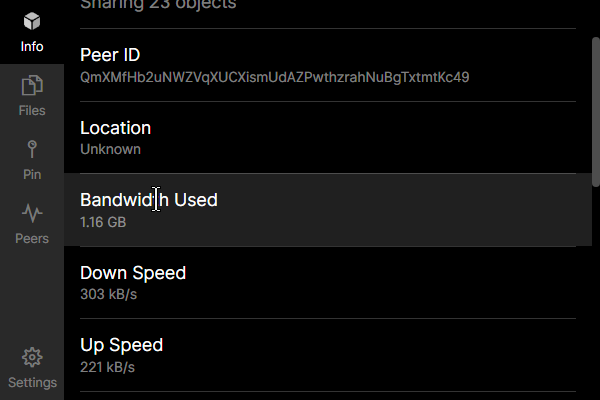This screenshot has height=400, width=600.
Task: Click the vertical scrollbar thumb
Action: (x=596, y=105)
